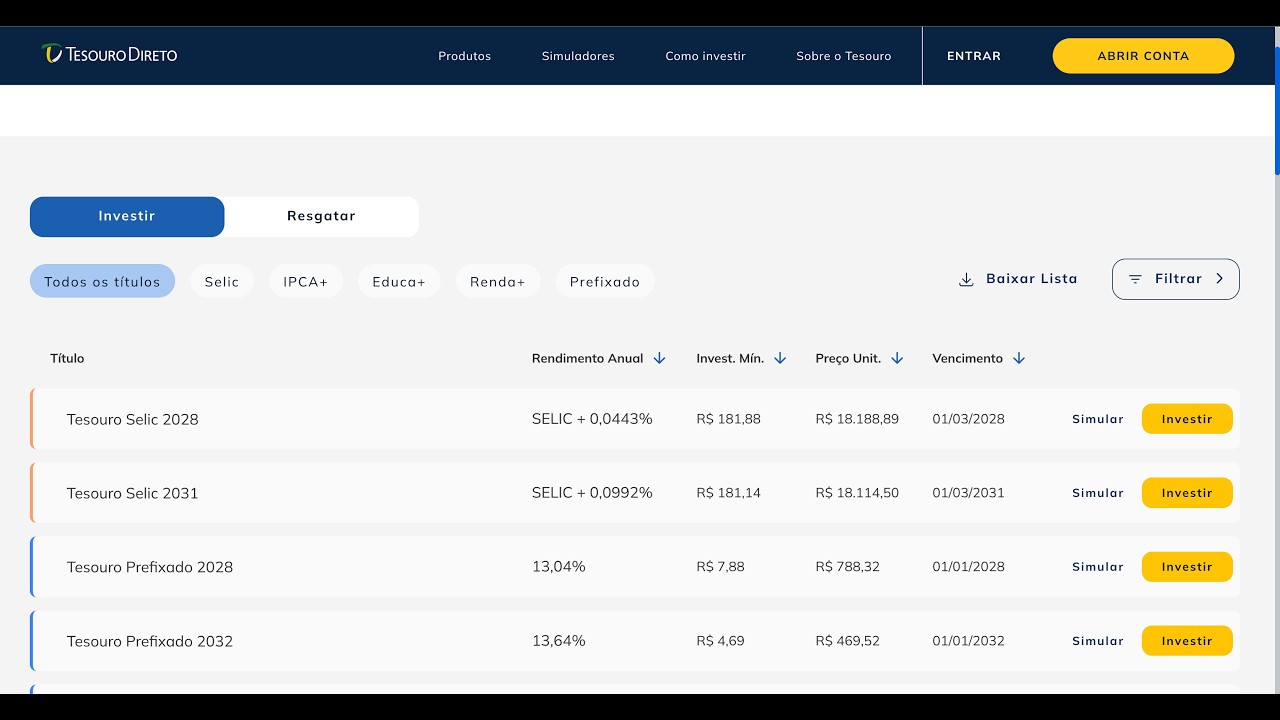Click the Título column header
This screenshot has width=1280, height=720.
(67, 358)
